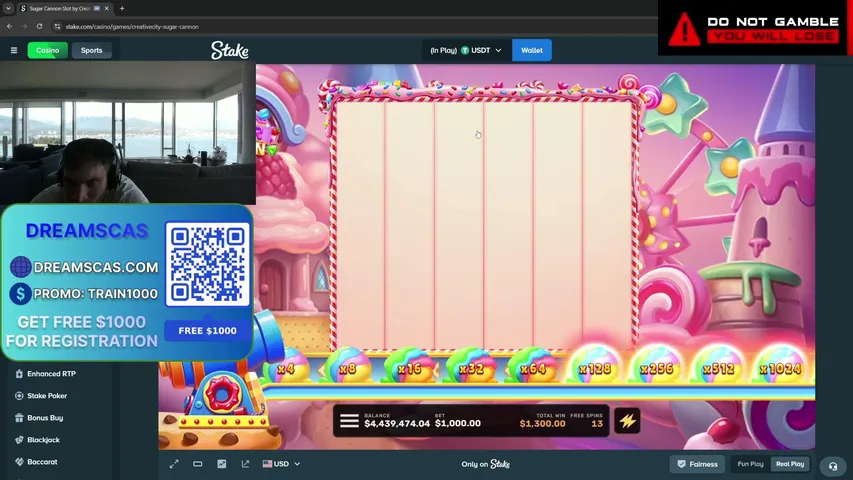Click the Stake Poker chip icon
853x480 pixels.
[x=19, y=396]
